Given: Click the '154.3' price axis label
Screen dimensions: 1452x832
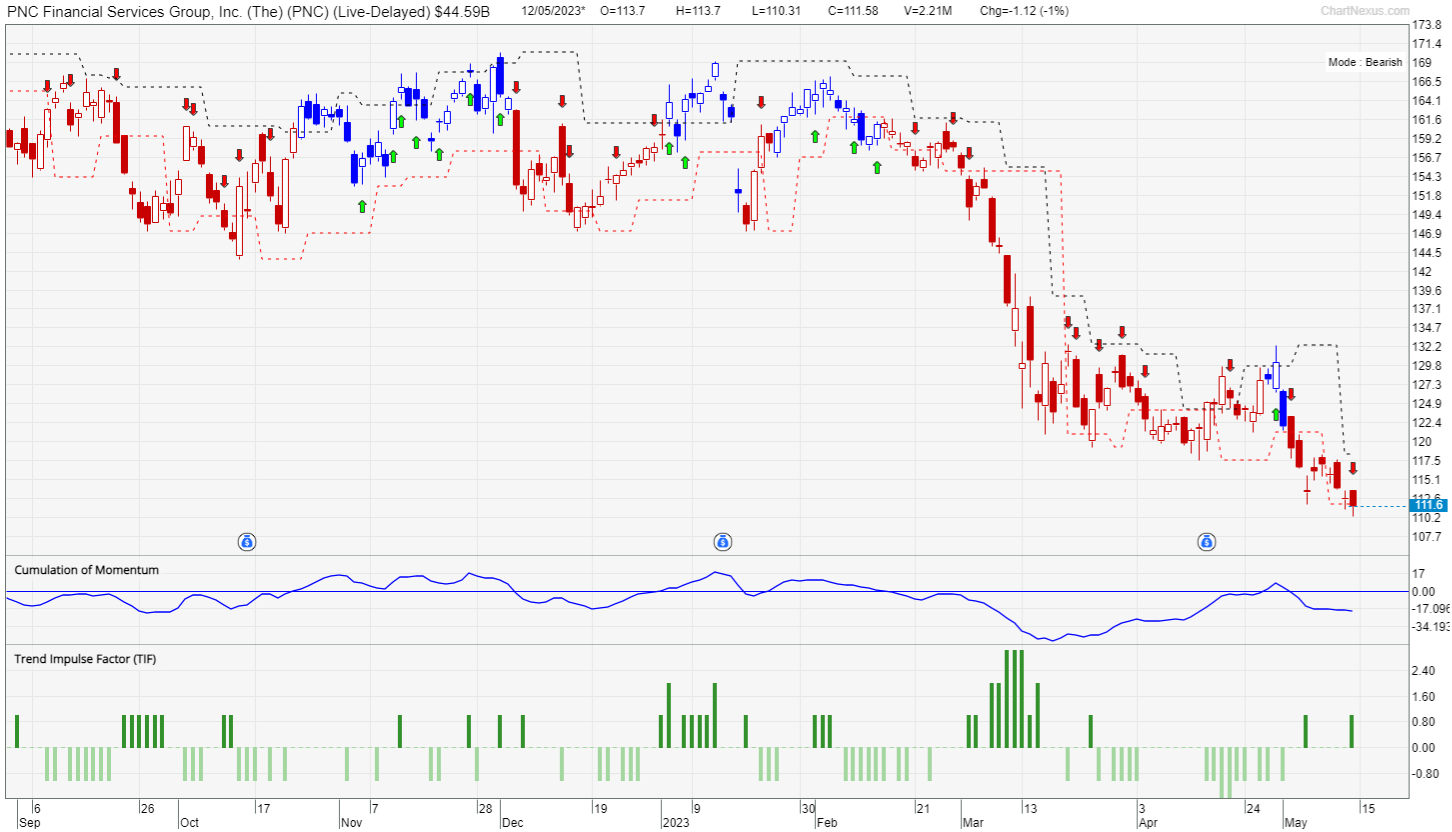Looking at the screenshot, I should coord(1427,177).
